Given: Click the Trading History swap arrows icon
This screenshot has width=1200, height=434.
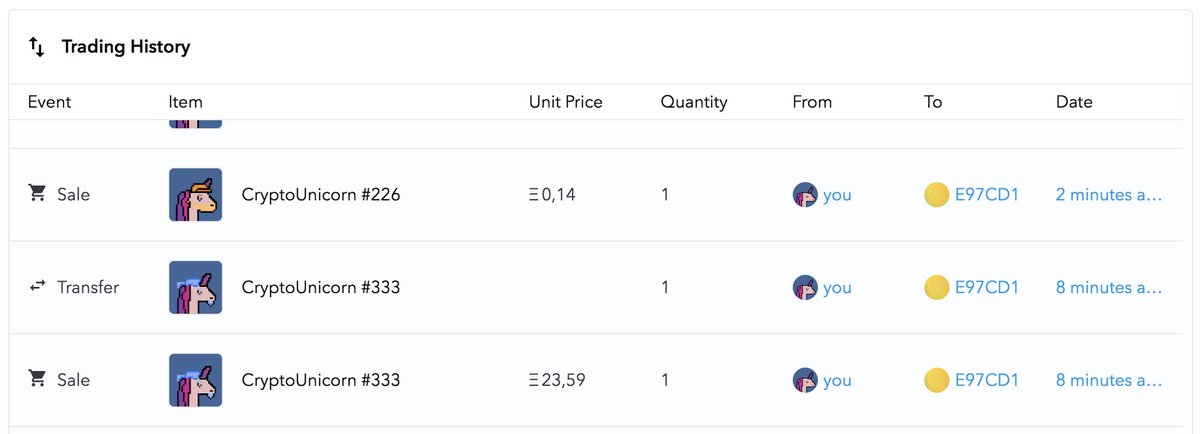Looking at the screenshot, I should tap(36, 47).
